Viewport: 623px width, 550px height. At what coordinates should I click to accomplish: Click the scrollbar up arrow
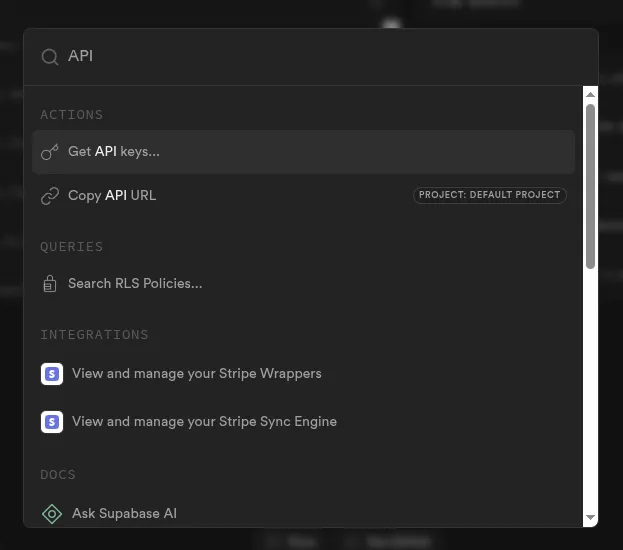(x=590, y=94)
